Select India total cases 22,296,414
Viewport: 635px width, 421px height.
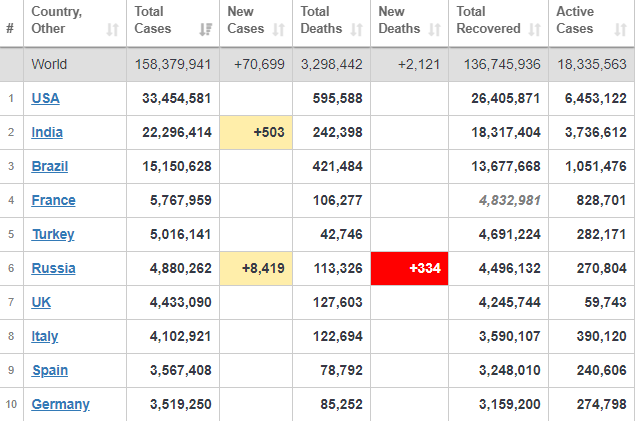coord(177,132)
